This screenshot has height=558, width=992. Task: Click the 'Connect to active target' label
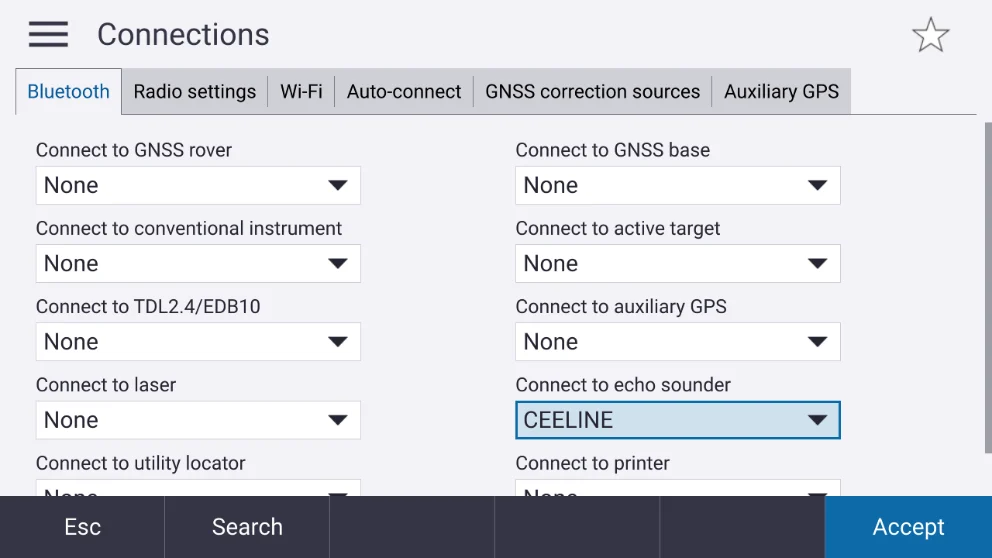(x=617, y=228)
